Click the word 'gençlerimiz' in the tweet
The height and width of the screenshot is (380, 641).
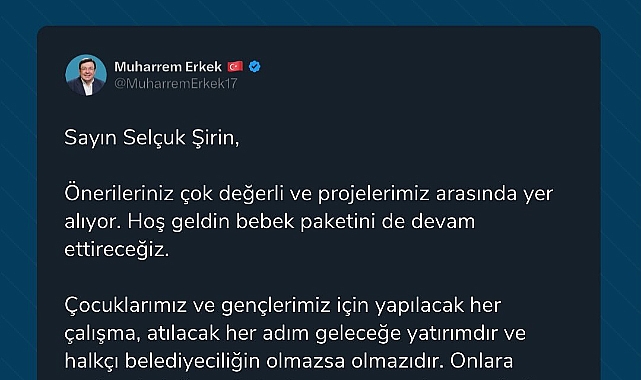(x=276, y=306)
